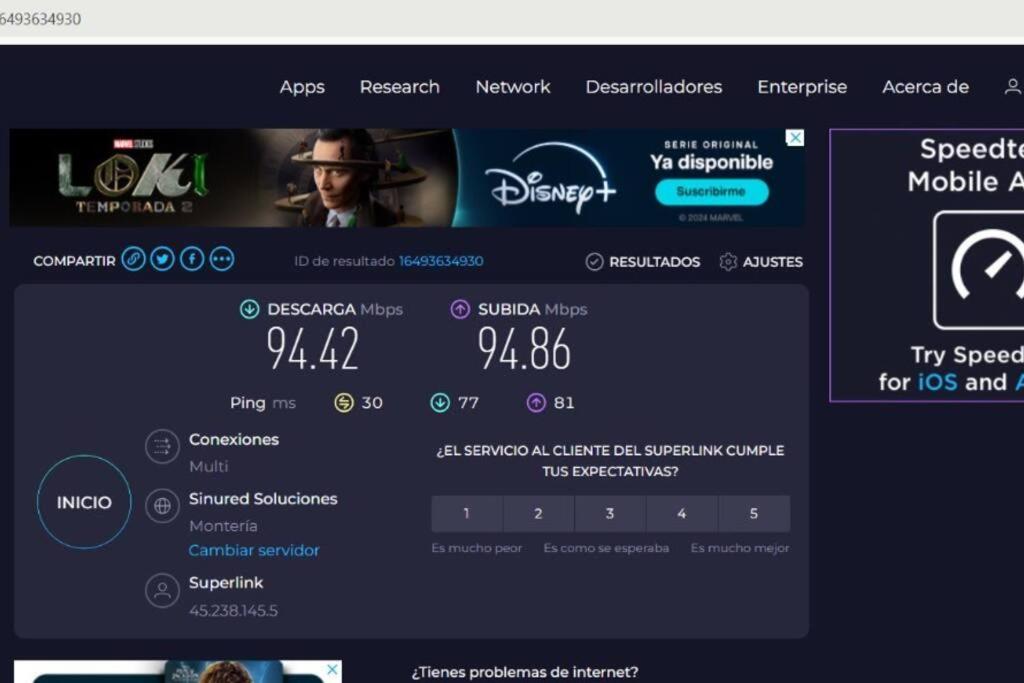Image resolution: width=1024 pixels, height=683 pixels.
Task: Click the globe icon beside Sinured Soluciones
Action: (162, 505)
